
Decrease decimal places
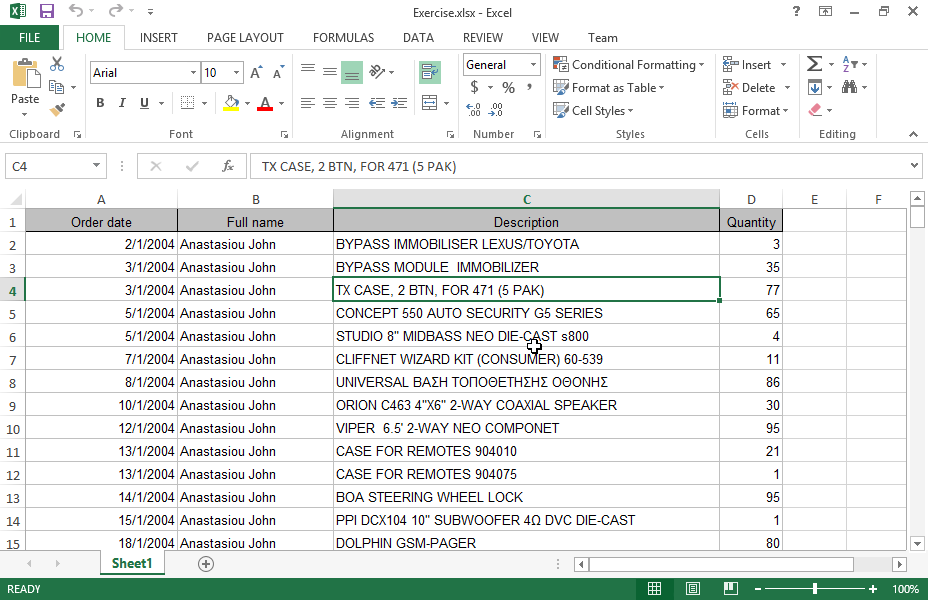click(x=496, y=109)
